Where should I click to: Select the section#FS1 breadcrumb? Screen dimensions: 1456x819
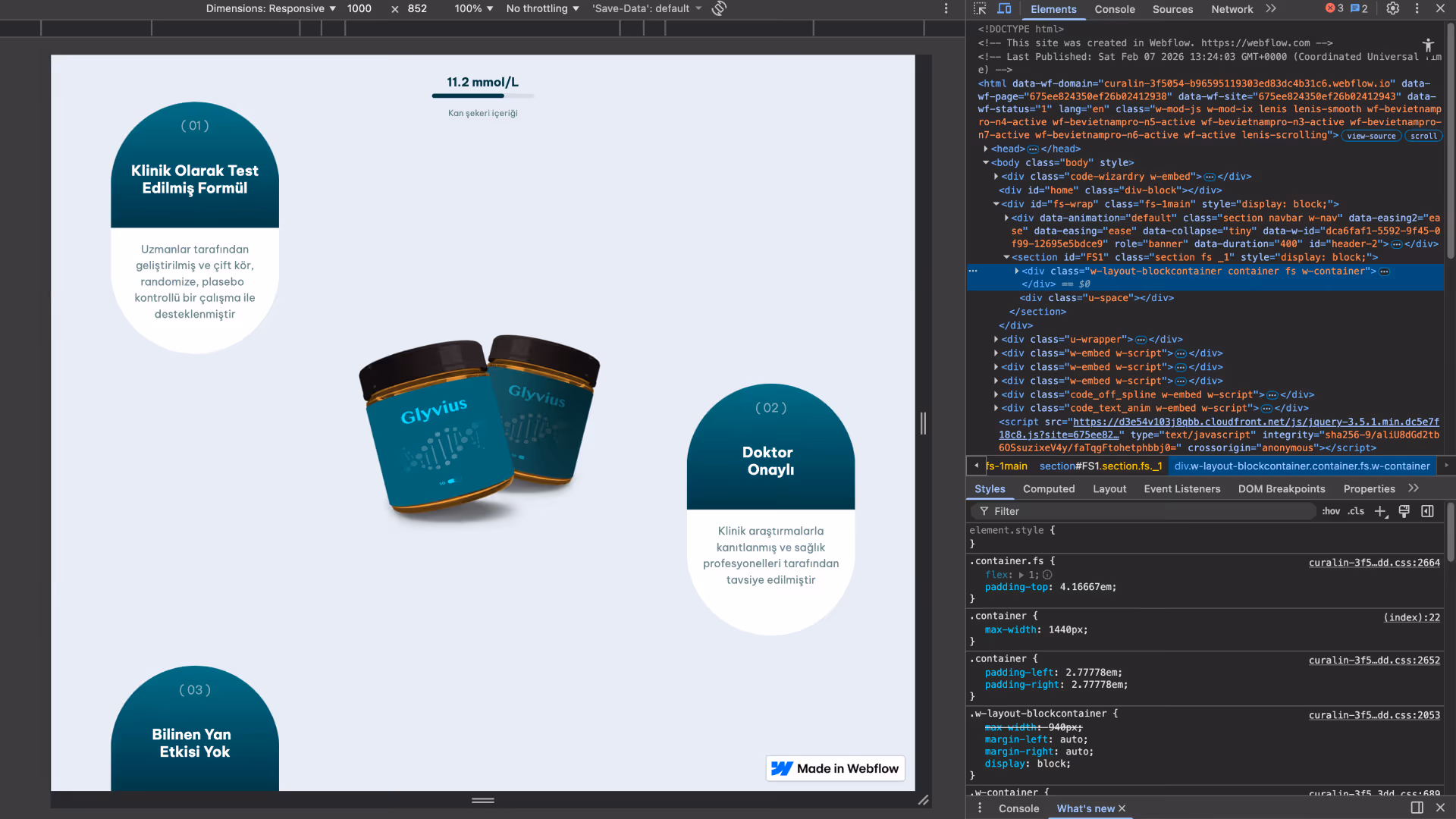point(1100,466)
